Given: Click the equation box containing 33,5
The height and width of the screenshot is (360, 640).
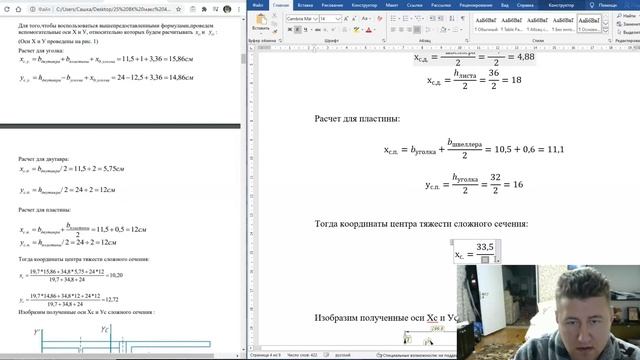Looking at the screenshot, I should point(476,252).
